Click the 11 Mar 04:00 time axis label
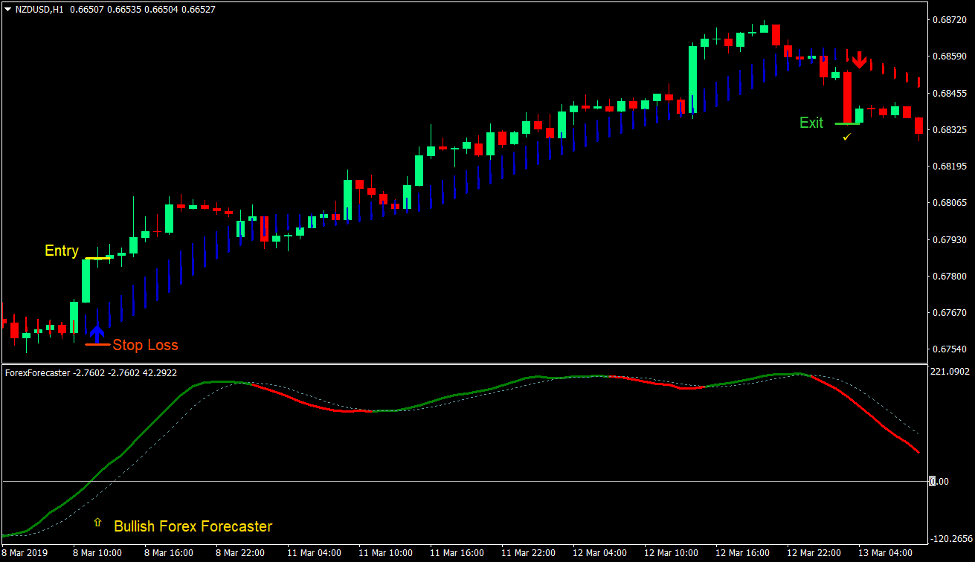Viewport: 977px width, 562px height. click(314, 552)
